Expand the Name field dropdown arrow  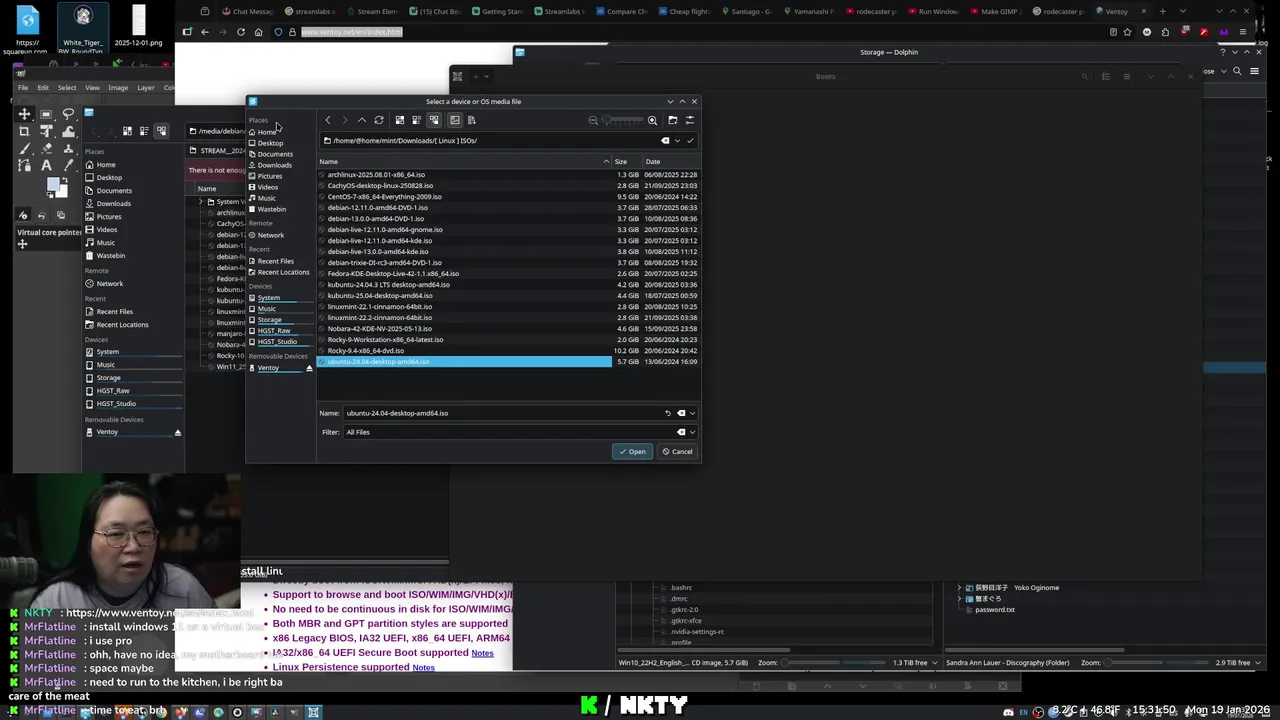point(692,413)
